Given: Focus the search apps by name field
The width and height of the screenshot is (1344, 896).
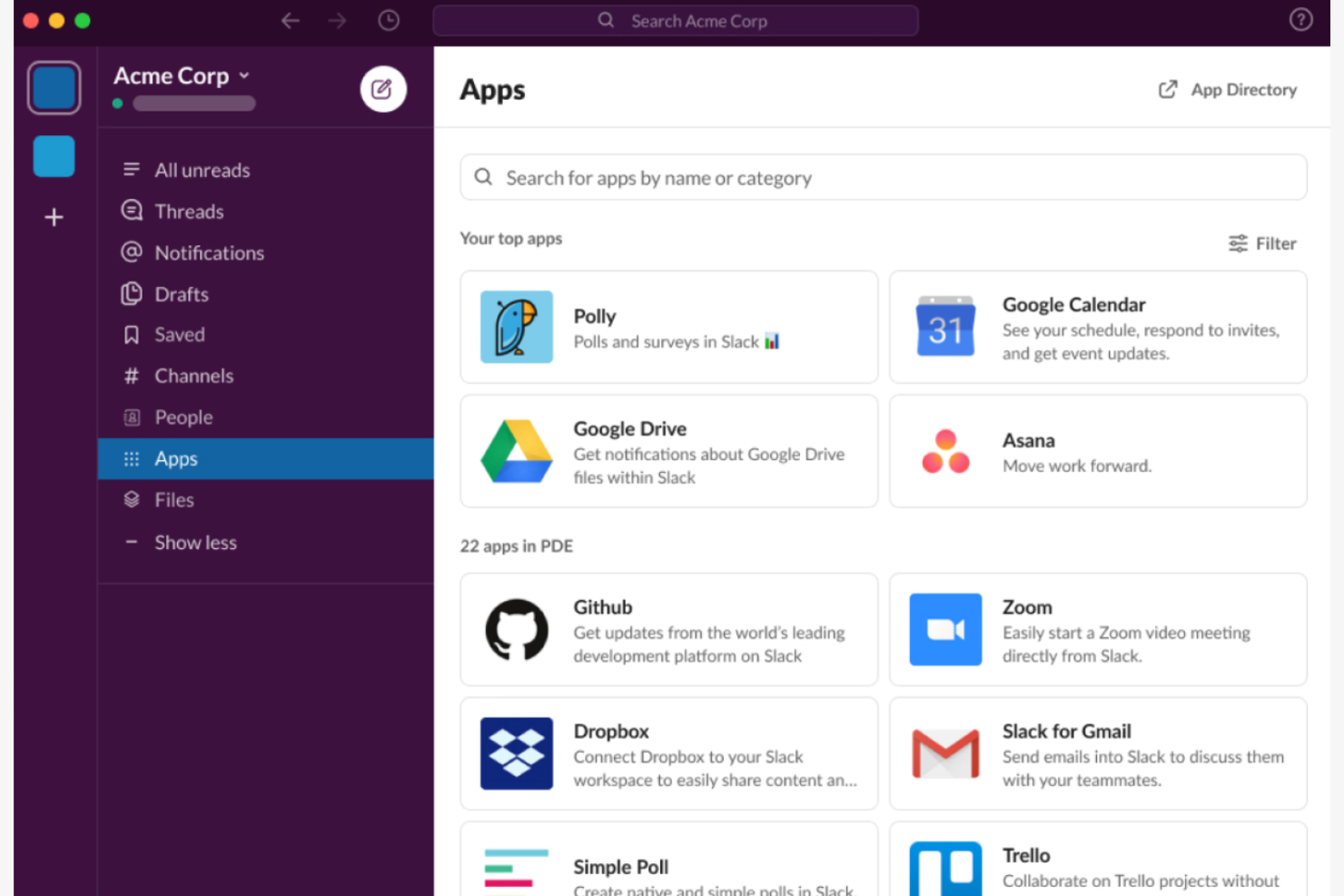Looking at the screenshot, I should coord(883,177).
